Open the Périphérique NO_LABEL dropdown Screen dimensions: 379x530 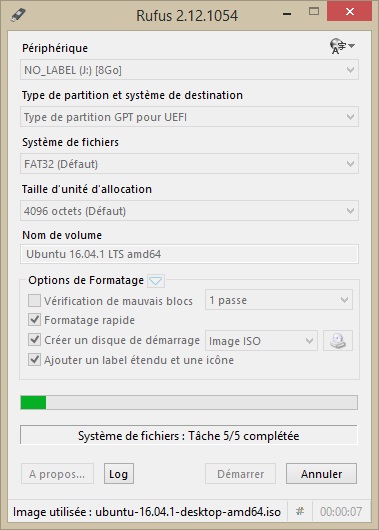pos(189,70)
